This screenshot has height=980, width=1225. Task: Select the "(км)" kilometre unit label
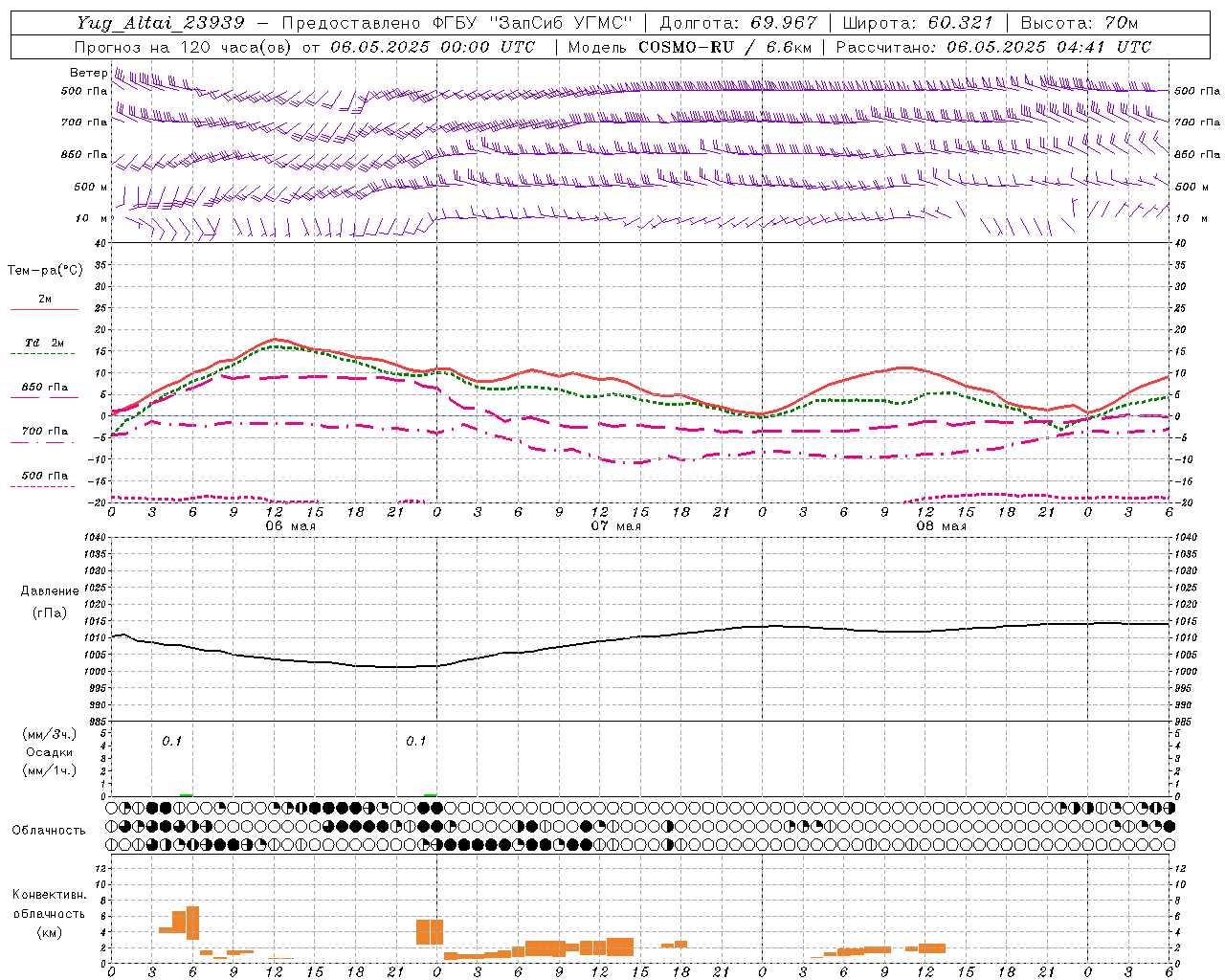click(x=50, y=933)
